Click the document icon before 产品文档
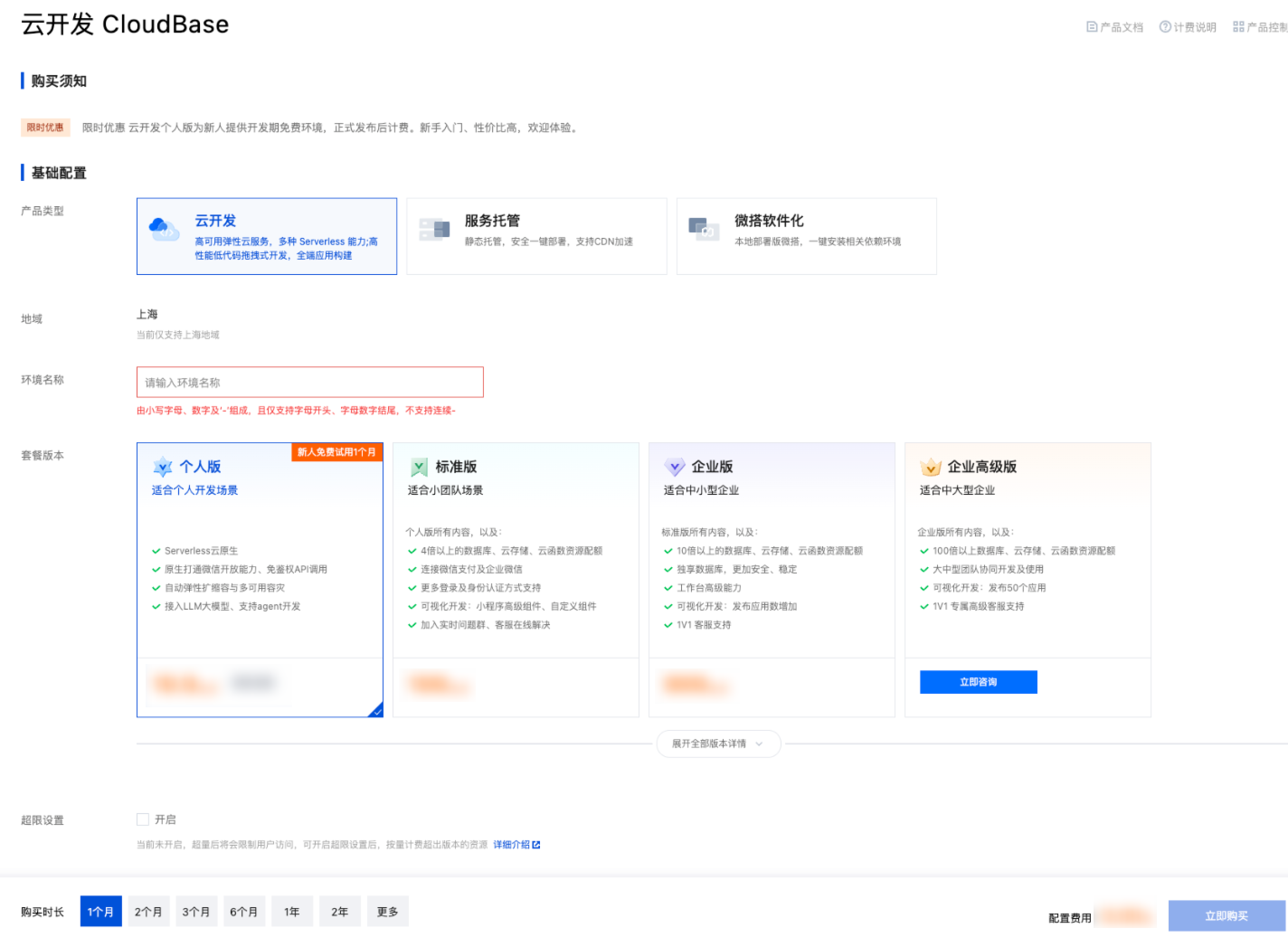 click(x=1092, y=27)
